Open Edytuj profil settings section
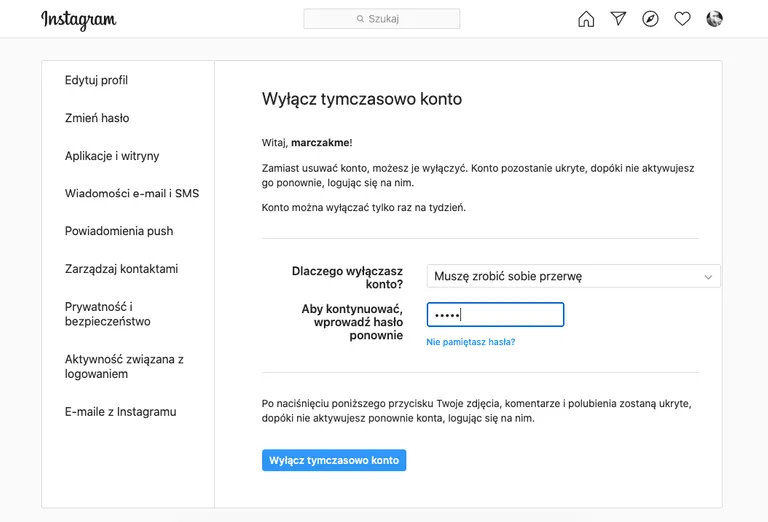768x522 pixels. pyautogui.click(x=96, y=80)
